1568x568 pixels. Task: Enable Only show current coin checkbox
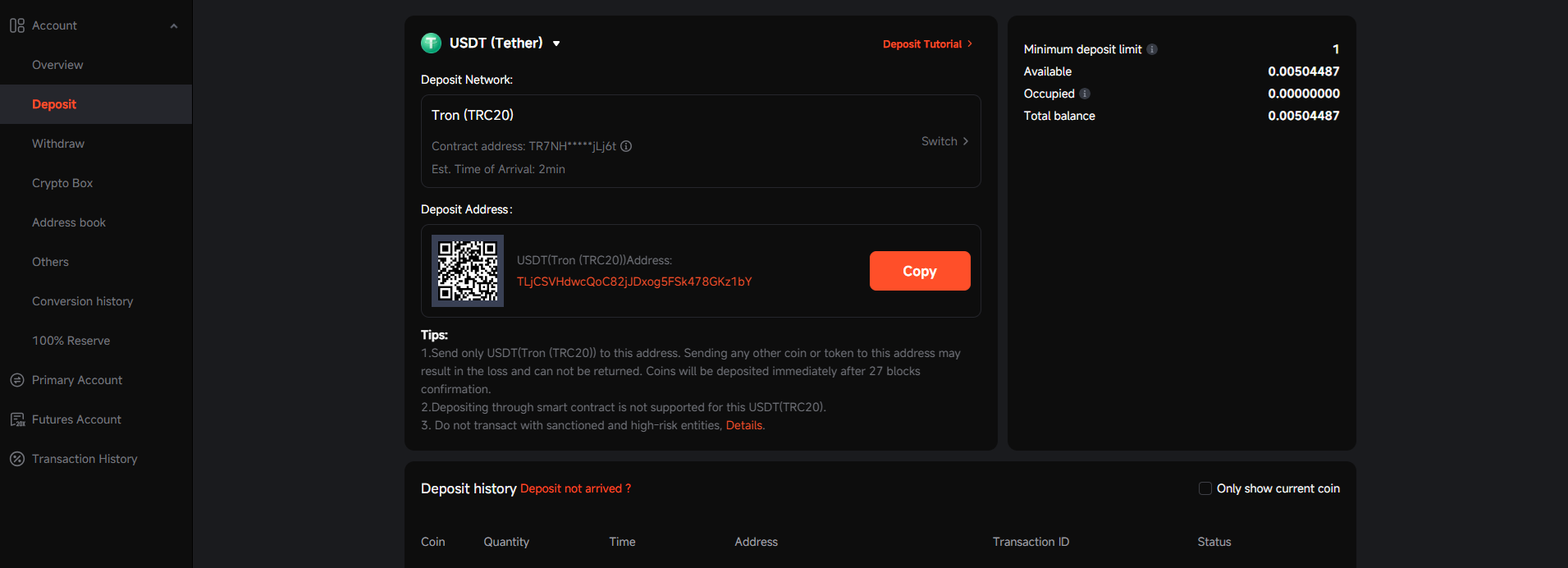pyautogui.click(x=1205, y=488)
